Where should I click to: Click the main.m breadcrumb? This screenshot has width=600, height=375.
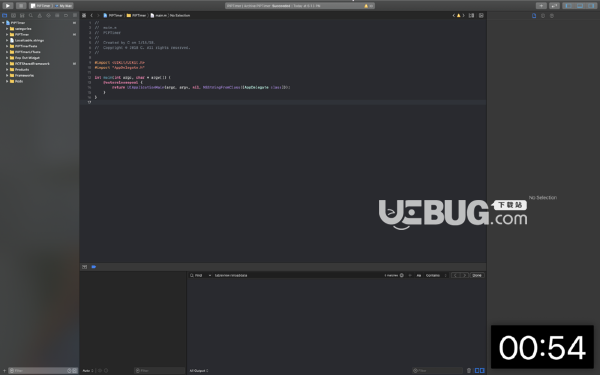158,15
